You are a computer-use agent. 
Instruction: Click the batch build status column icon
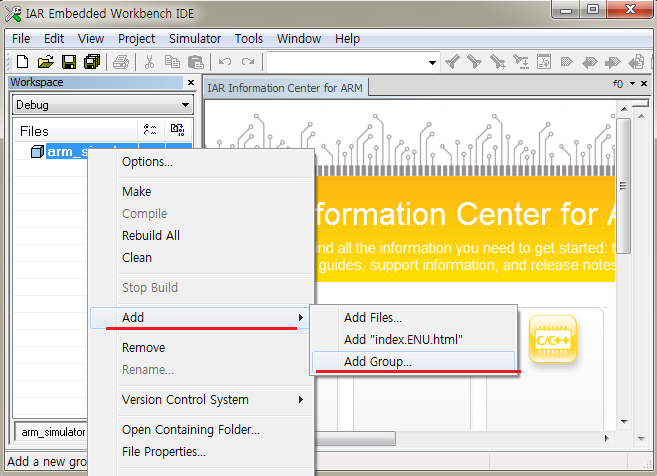pos(178,130)
